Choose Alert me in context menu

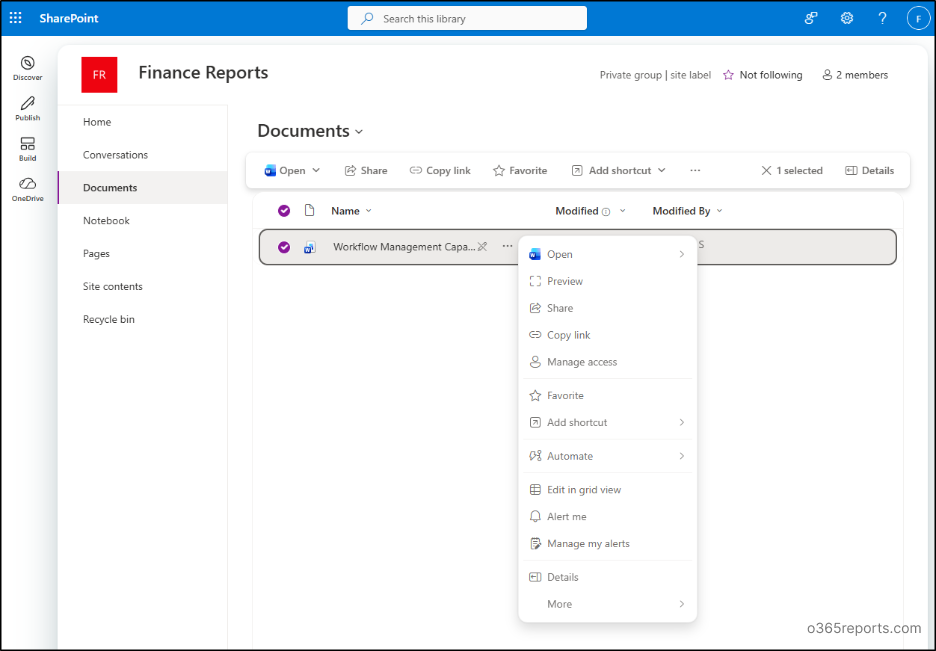pos(566,517)
